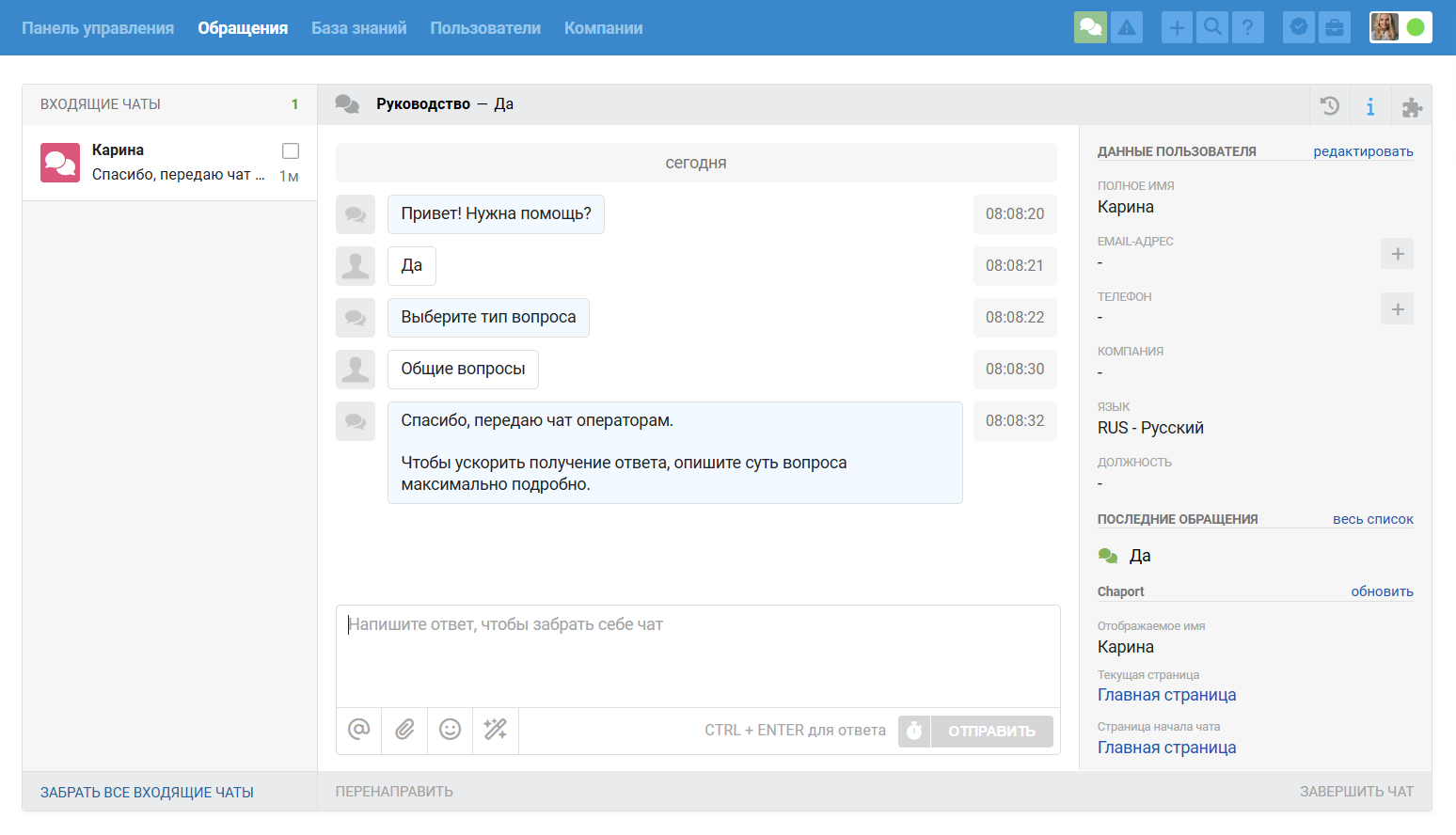Image resolution: width=1456 pixels, height=835 pixels.
Task: Open the recent request Да
Action: (1140, 556)
